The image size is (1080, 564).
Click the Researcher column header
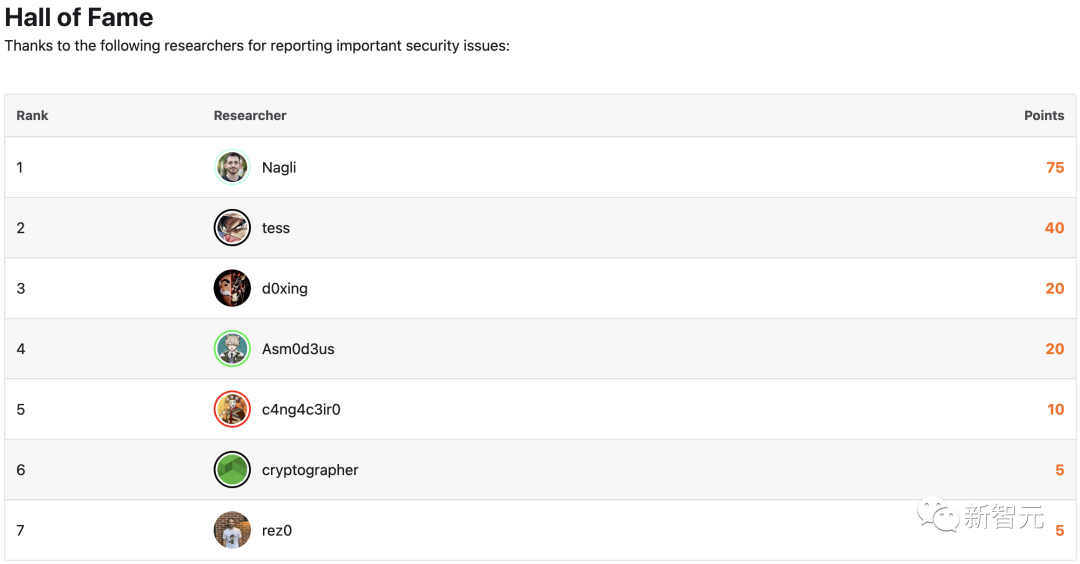click(x=250, y=116)
